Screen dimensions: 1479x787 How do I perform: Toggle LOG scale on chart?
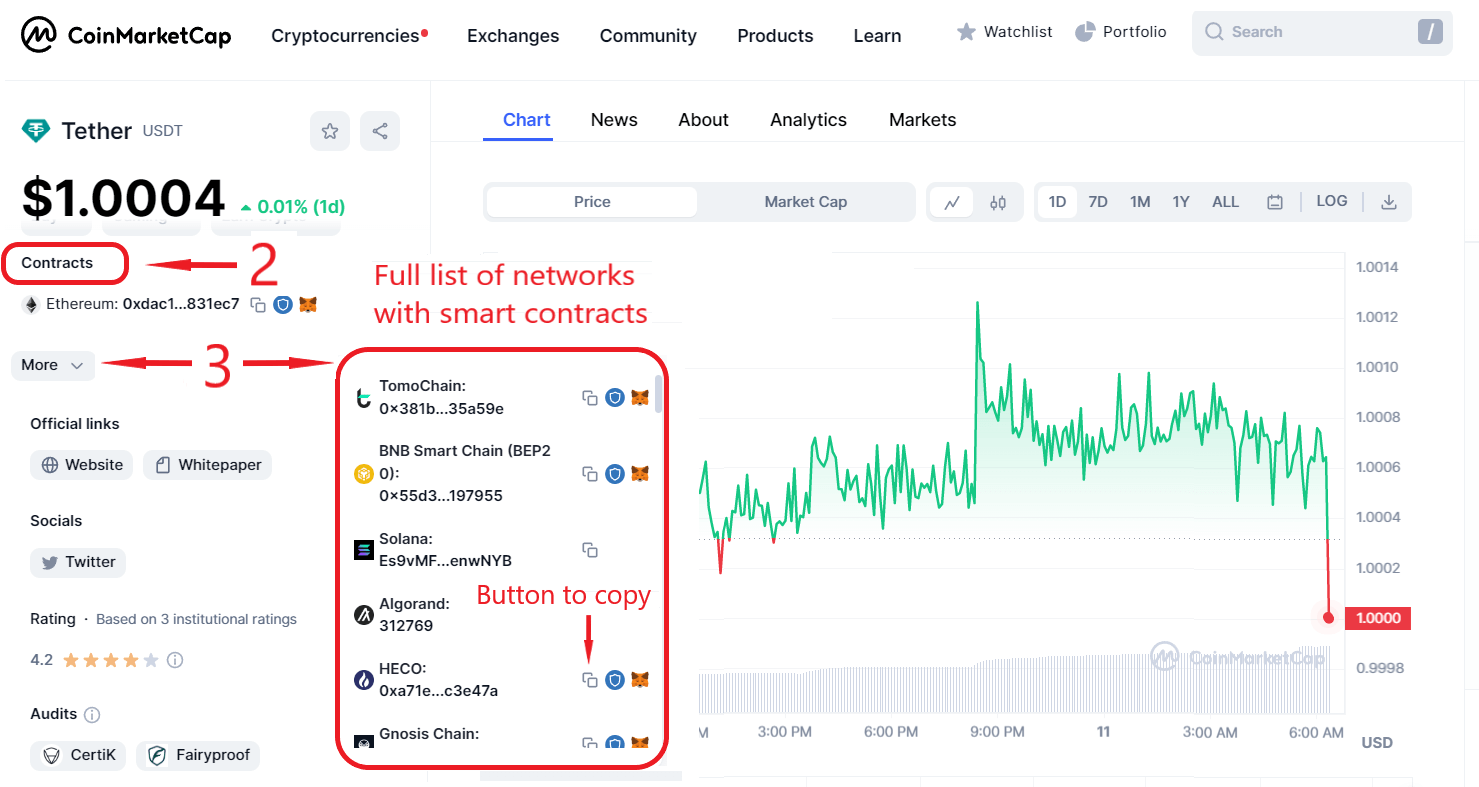[x=1332, y=201]
